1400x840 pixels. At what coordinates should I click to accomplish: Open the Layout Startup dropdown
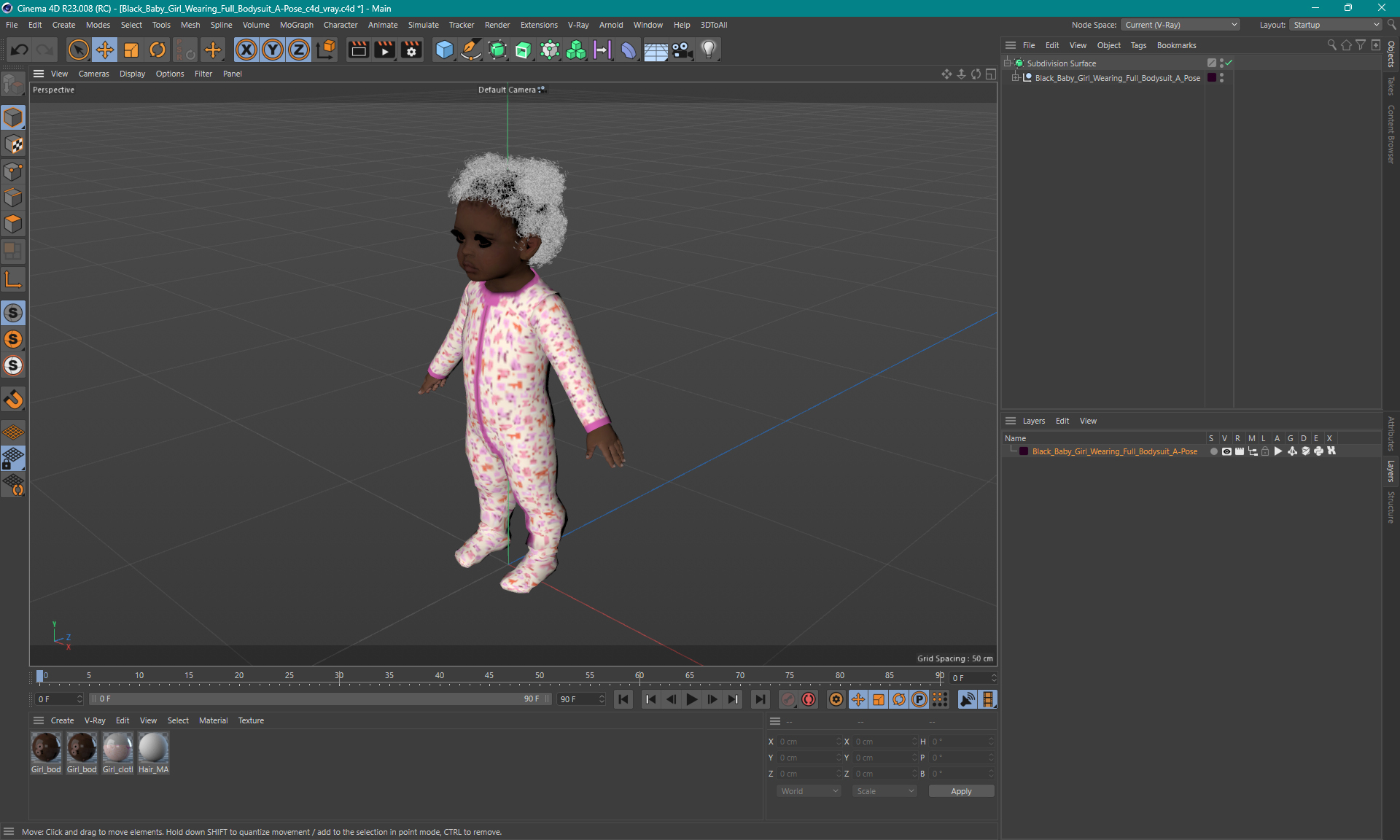[x=1336, y=25]
